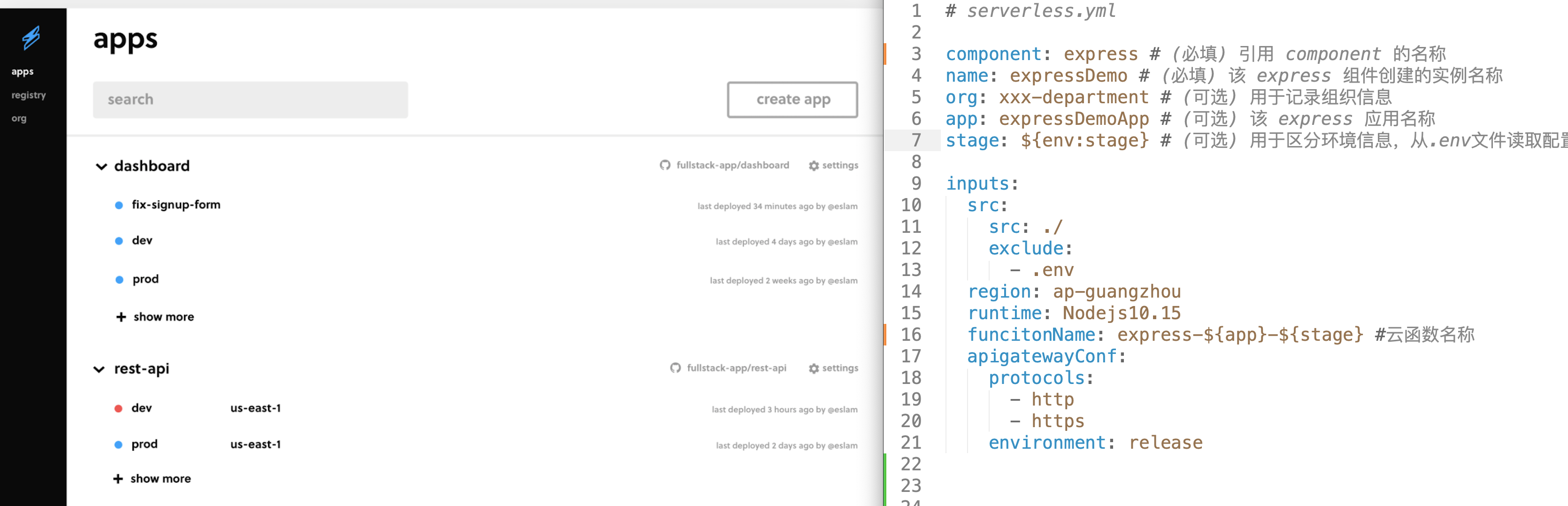
Task: Click the '# serverless.yml' comment line
Action: point(1030,10)
